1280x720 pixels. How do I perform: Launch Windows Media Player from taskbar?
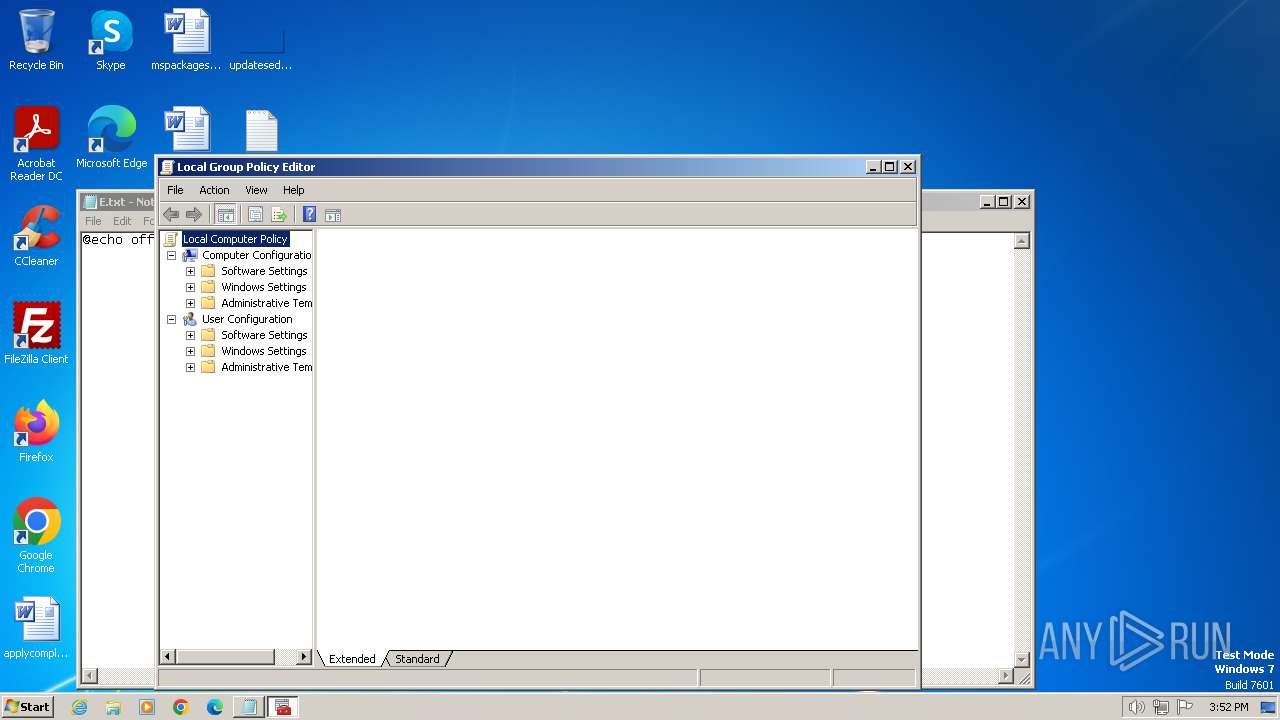click(147, 707)
